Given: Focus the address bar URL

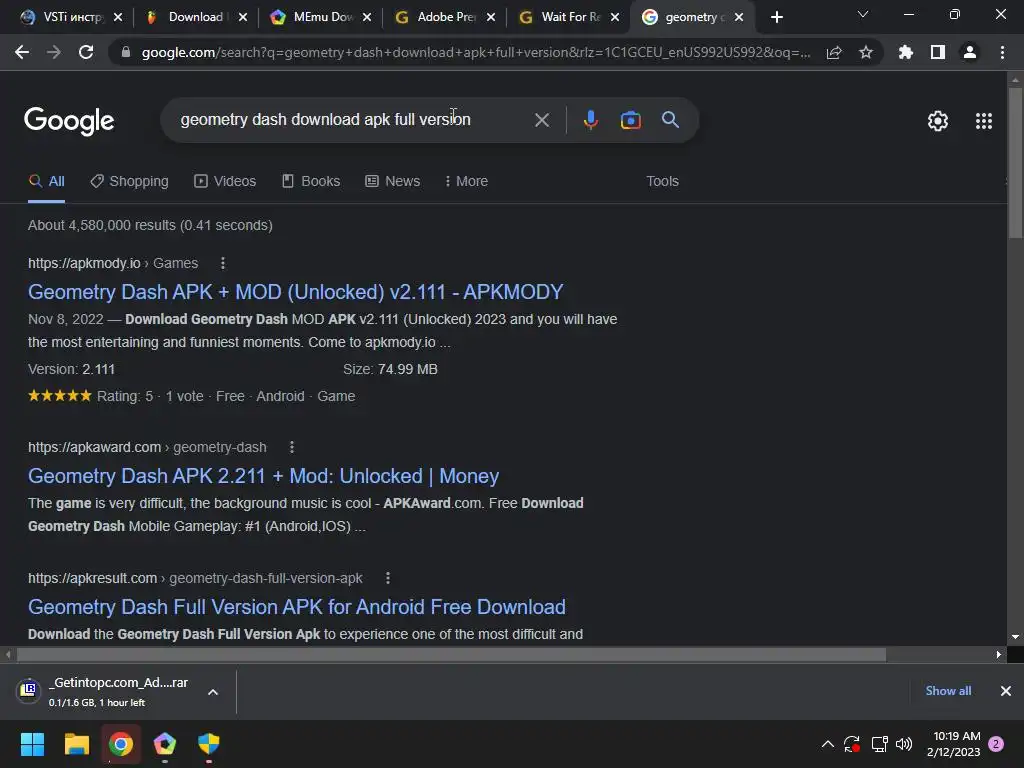Looking at the screenshot, I should pos(475,52).
